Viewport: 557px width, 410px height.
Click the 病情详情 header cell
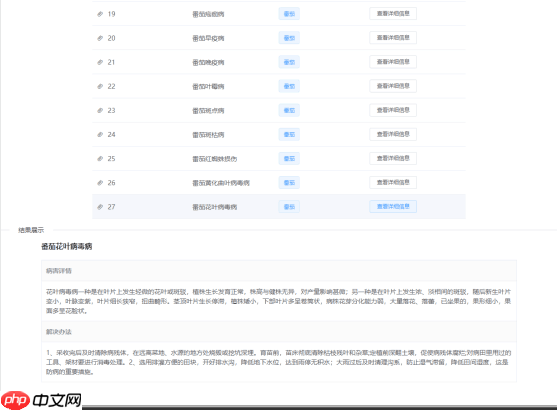tap(279, 271)
